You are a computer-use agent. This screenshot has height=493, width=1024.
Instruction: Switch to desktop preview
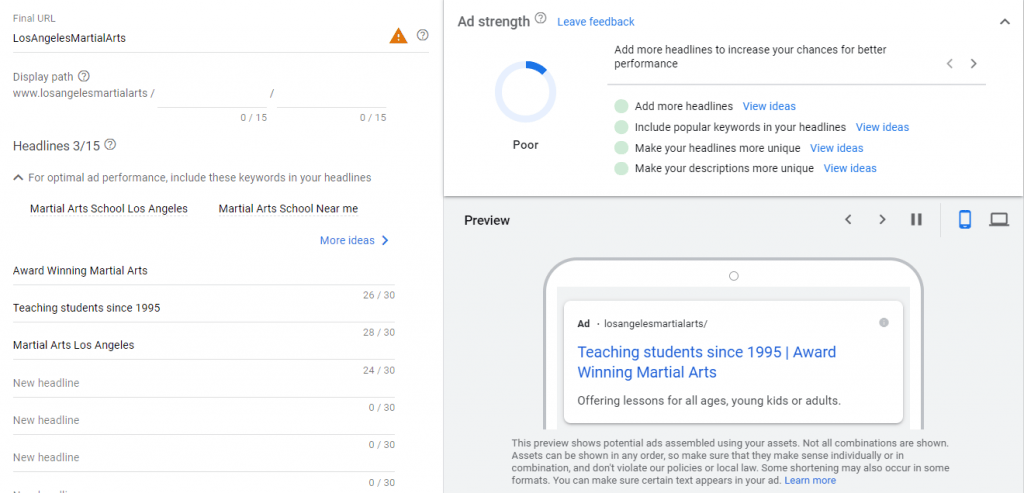999,220
